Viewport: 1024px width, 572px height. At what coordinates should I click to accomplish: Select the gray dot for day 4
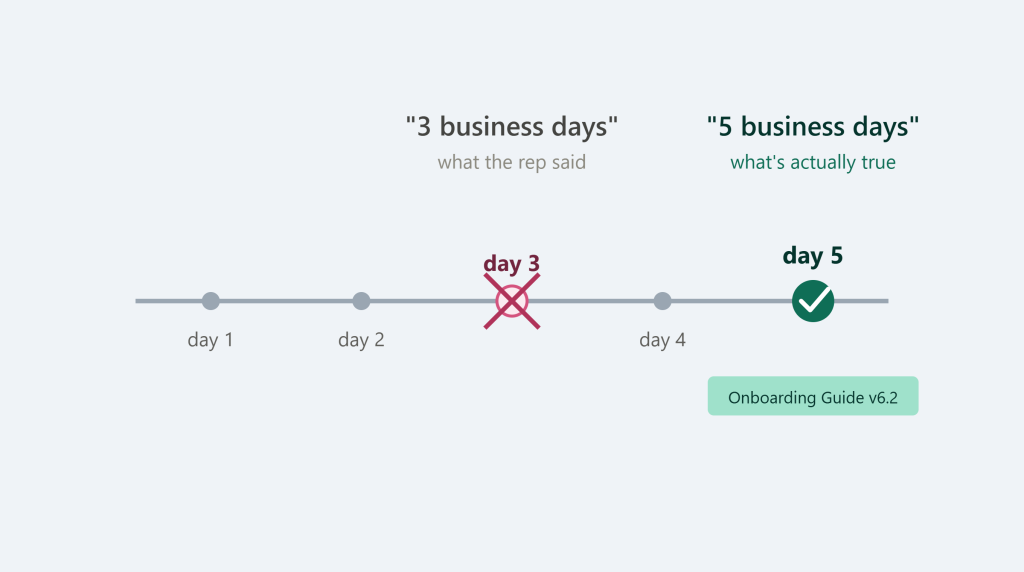point(662,301)
